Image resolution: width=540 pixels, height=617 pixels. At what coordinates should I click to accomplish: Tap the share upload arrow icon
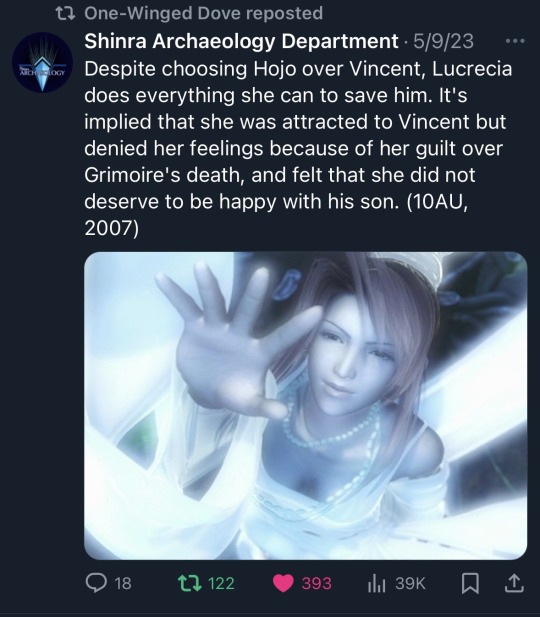pos(514,583)
